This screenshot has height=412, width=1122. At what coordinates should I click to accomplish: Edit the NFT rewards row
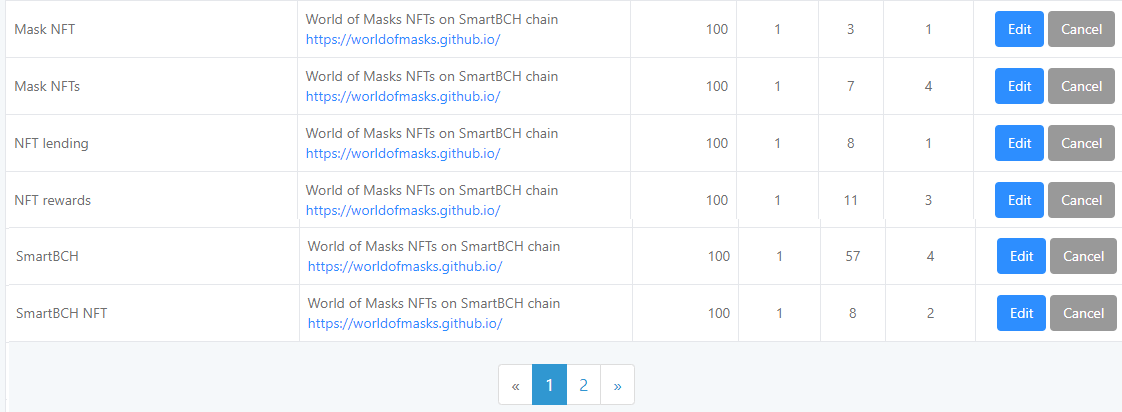pyautogui.click(x=1019, y=200)
